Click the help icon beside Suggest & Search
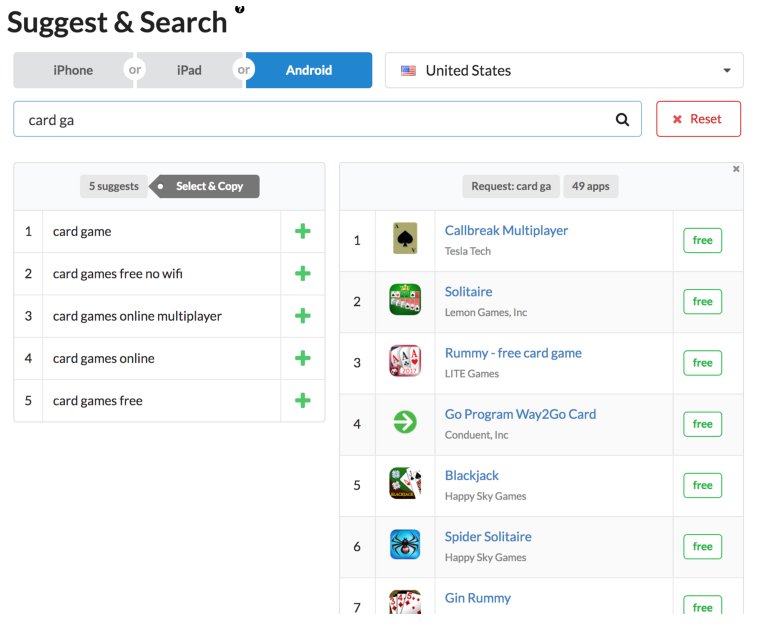 click(x=240, y=9)
